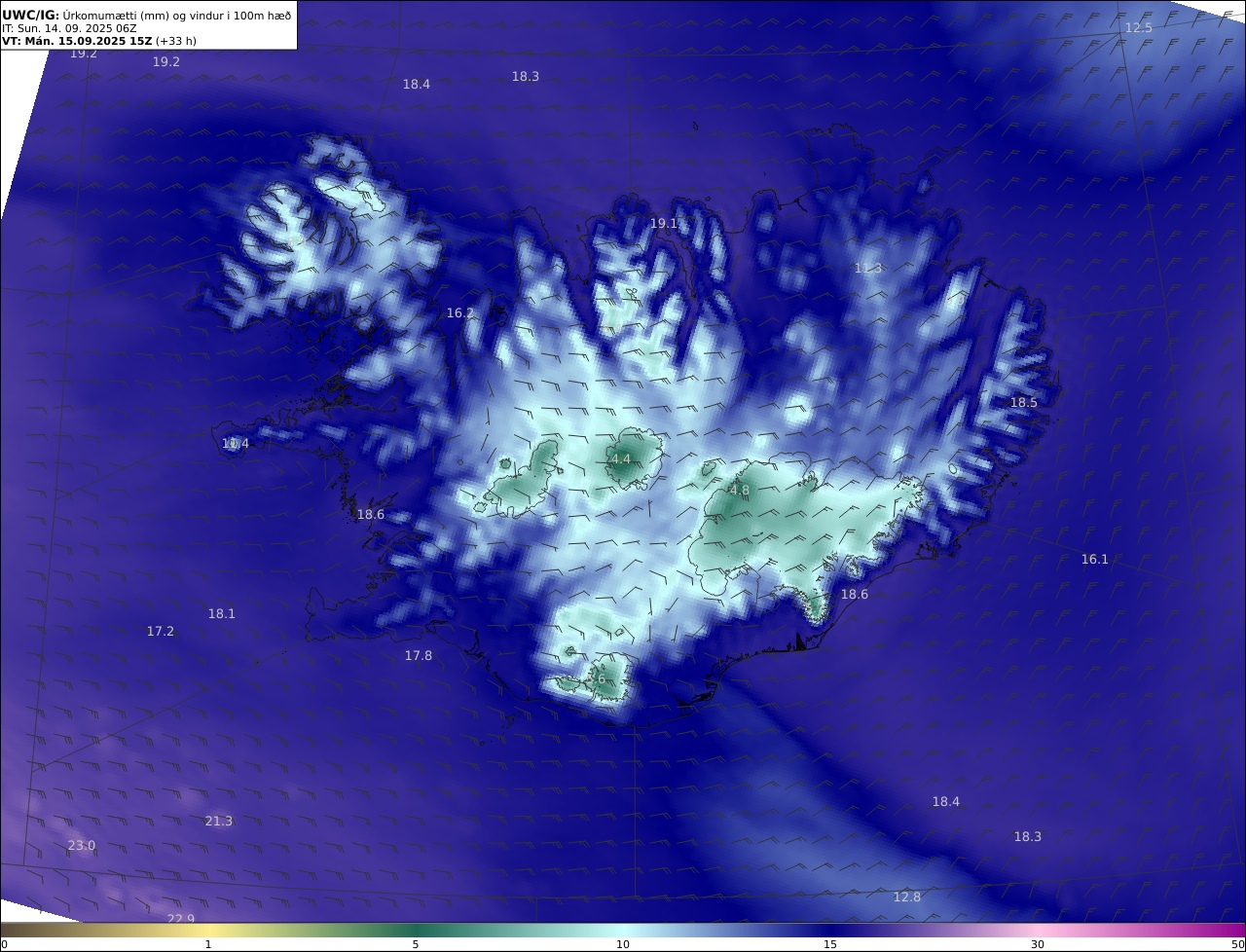
Task: Click the colorbar tick label 15
Action: 830,944
